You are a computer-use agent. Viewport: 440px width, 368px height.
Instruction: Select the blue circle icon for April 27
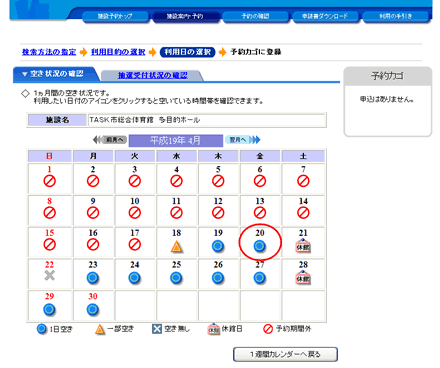[260, 278]
